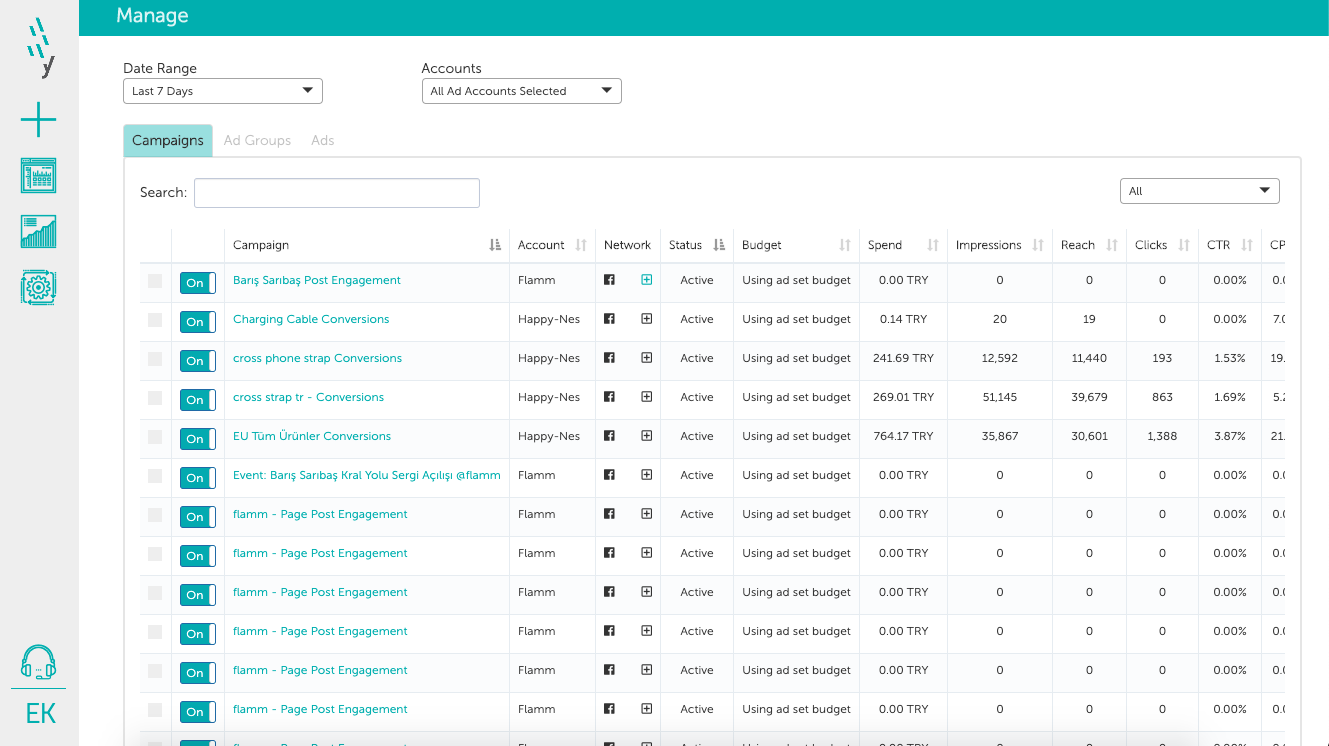Viewport: 1329px width, 746px height.
Task: Open the Date Range dropdown
Action: (222, 91)
